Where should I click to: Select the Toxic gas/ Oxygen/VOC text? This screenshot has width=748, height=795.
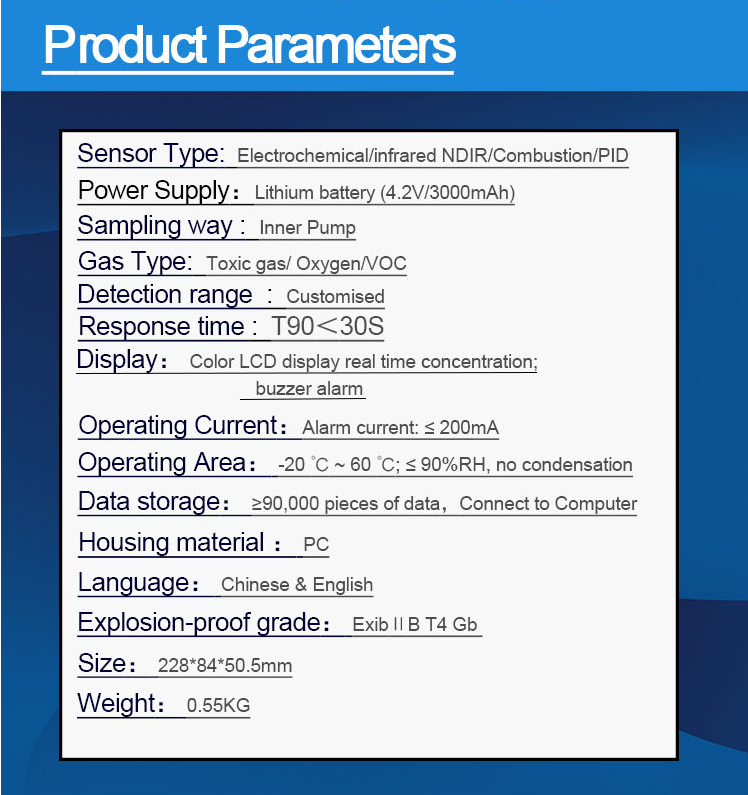coord(306,264)
